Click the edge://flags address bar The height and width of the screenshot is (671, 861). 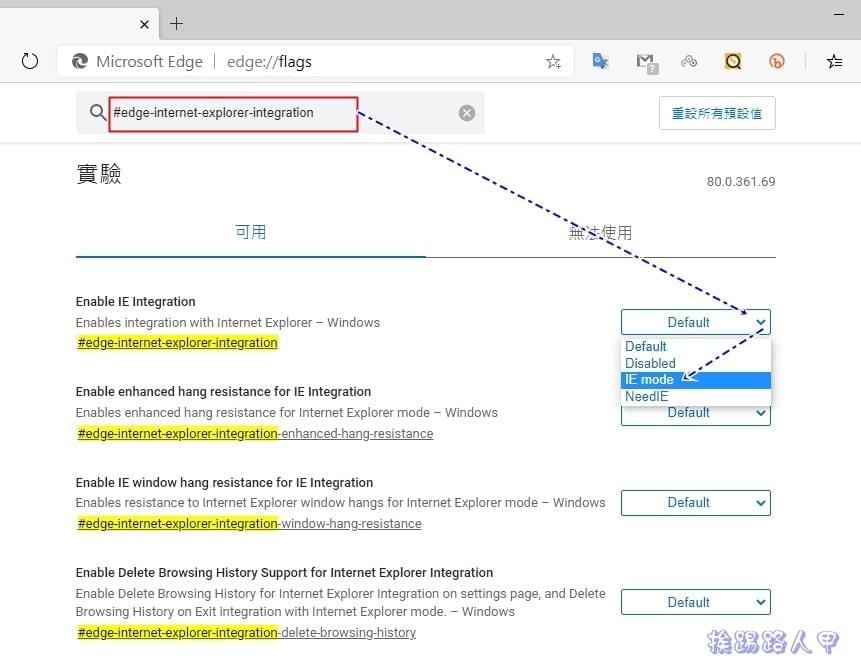pyautogui.click(x=316, y=61)
